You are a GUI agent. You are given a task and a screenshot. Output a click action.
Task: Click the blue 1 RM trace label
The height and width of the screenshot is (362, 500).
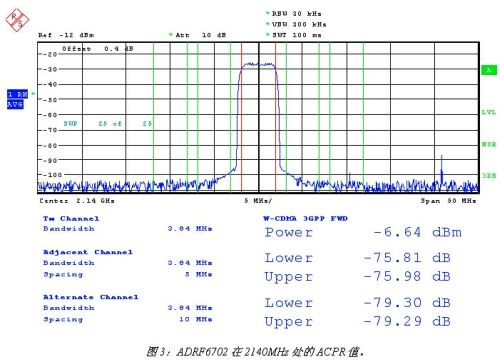18,94
